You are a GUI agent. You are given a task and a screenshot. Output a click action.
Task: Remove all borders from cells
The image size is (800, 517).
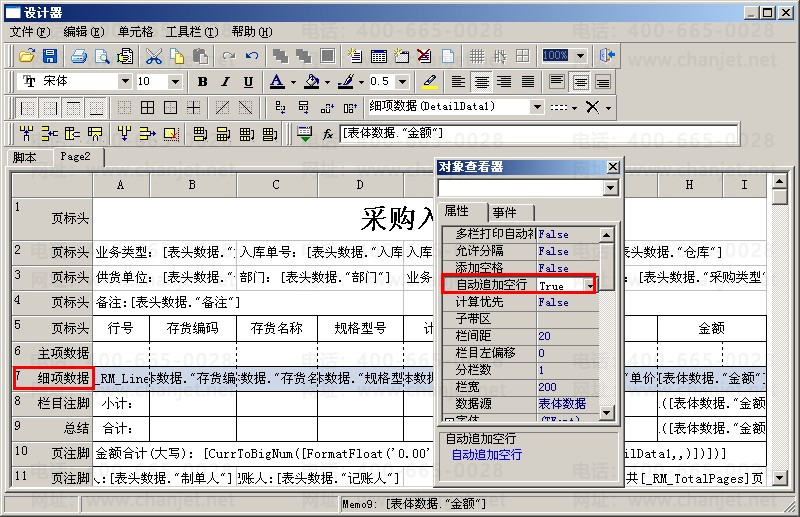point(124,107)
